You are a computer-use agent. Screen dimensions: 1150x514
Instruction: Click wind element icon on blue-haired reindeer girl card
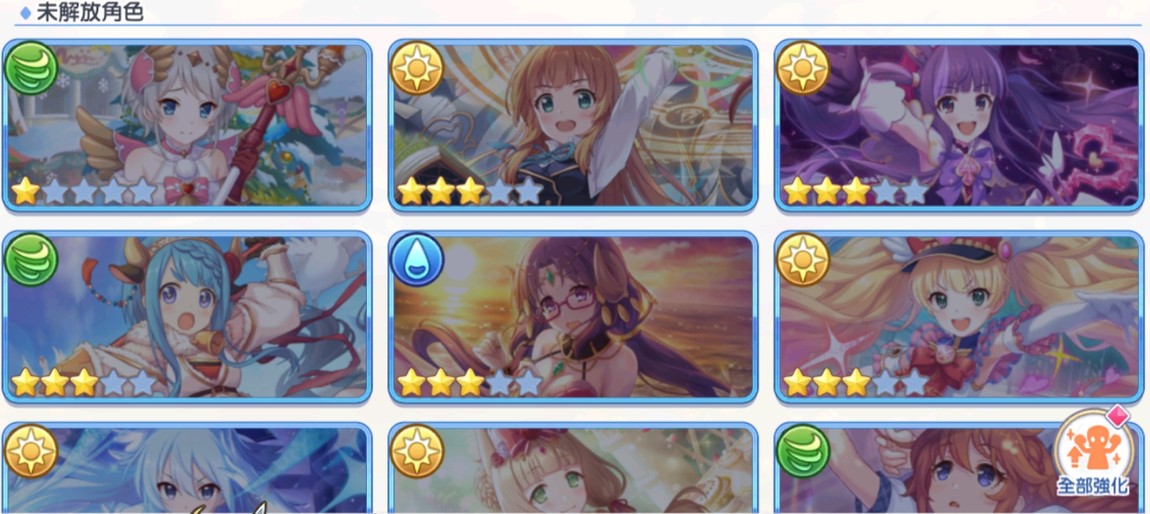click(31, 260)
